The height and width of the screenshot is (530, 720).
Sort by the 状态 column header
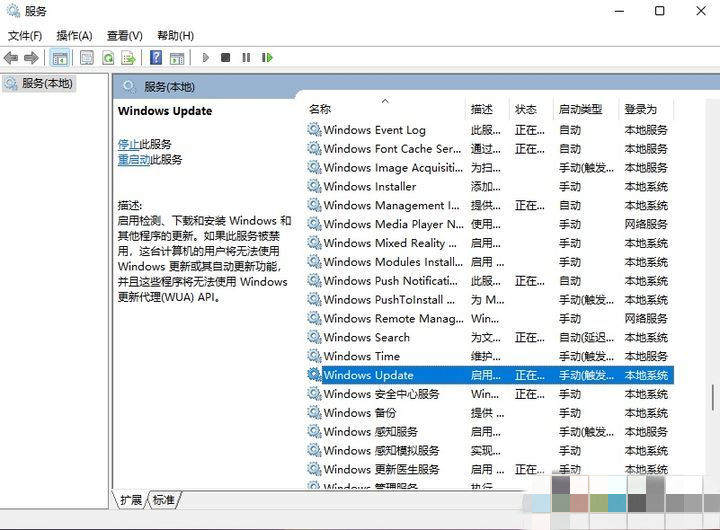click(x=525, y=109)
